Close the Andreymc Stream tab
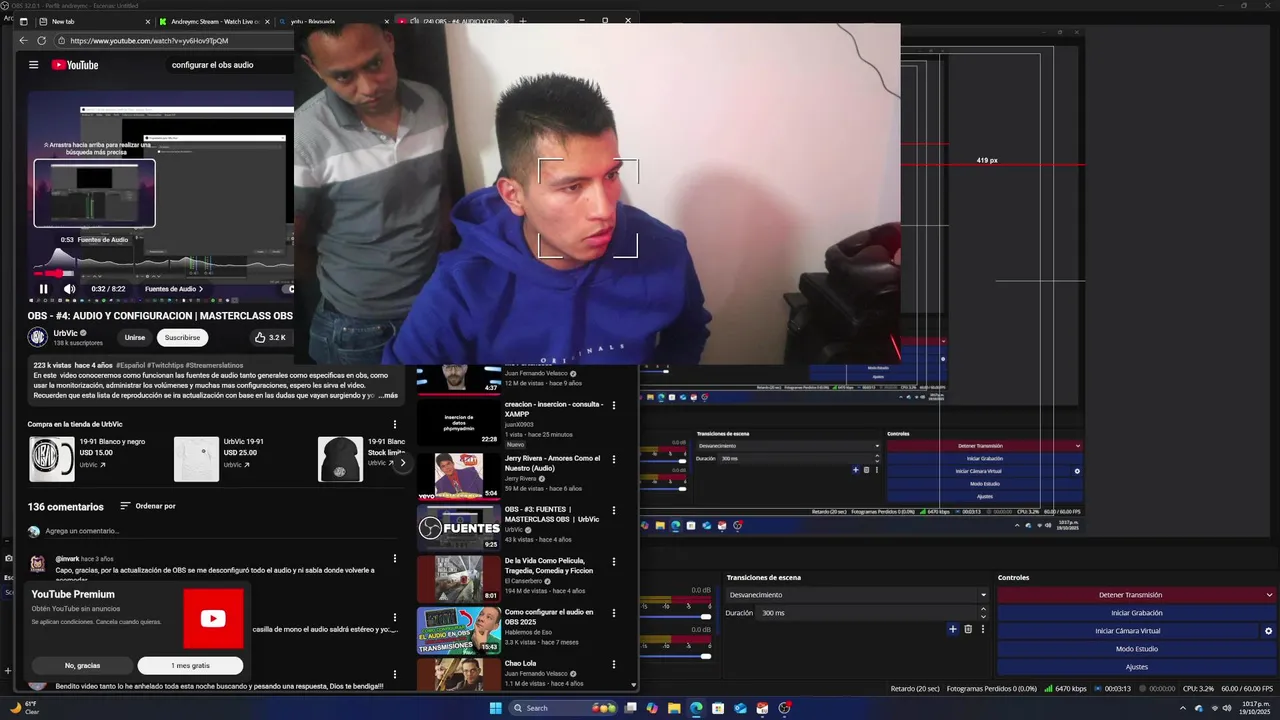The image size is (1280, 720). [267, 21]
